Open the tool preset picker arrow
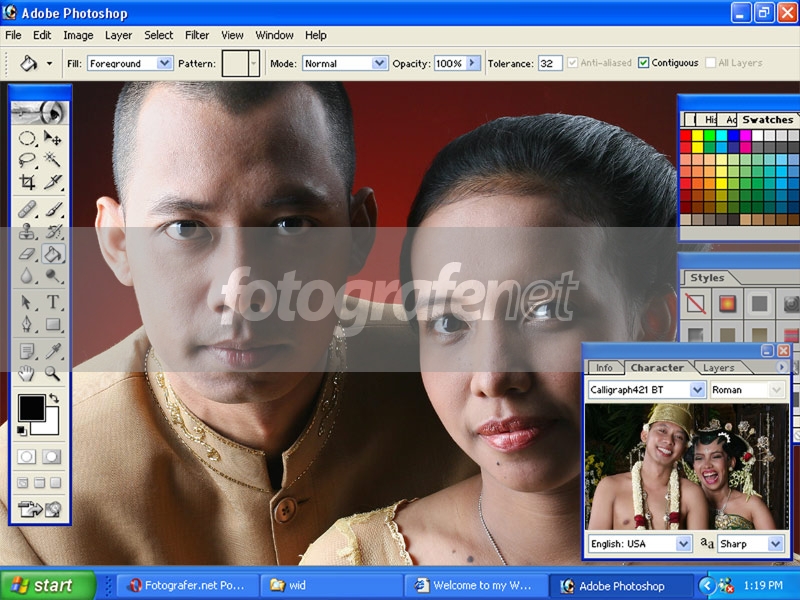The width and height of the screenshot is (800, 600). pyautogui.click(x=49, y=64)
